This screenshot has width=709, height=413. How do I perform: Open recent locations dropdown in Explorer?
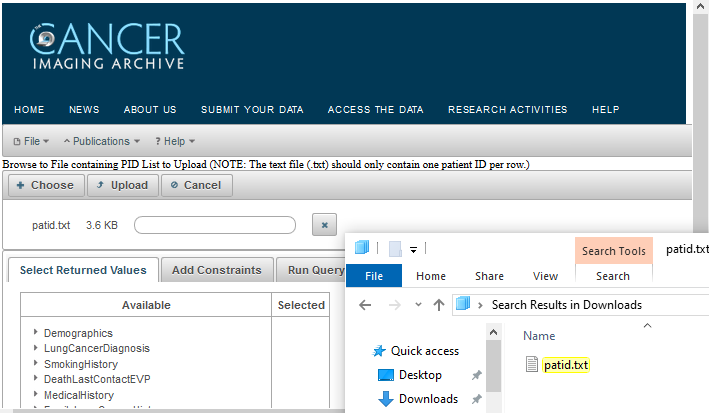tap(418, 304)
